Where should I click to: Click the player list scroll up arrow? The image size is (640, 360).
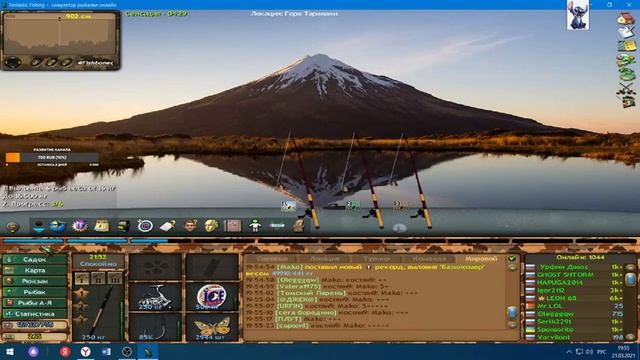(630, 267)
